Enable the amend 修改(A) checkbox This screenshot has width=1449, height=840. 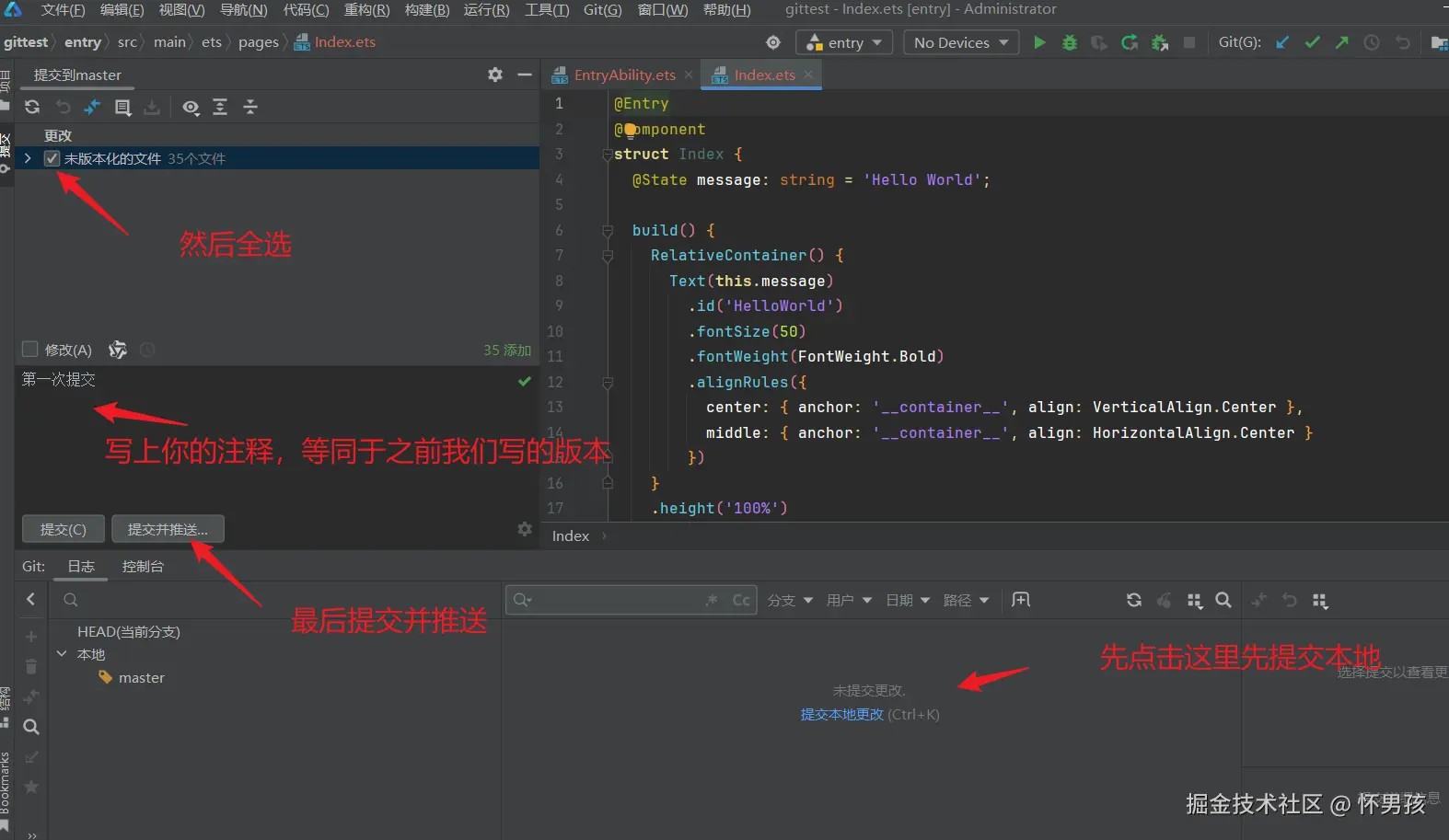[29, 350]
